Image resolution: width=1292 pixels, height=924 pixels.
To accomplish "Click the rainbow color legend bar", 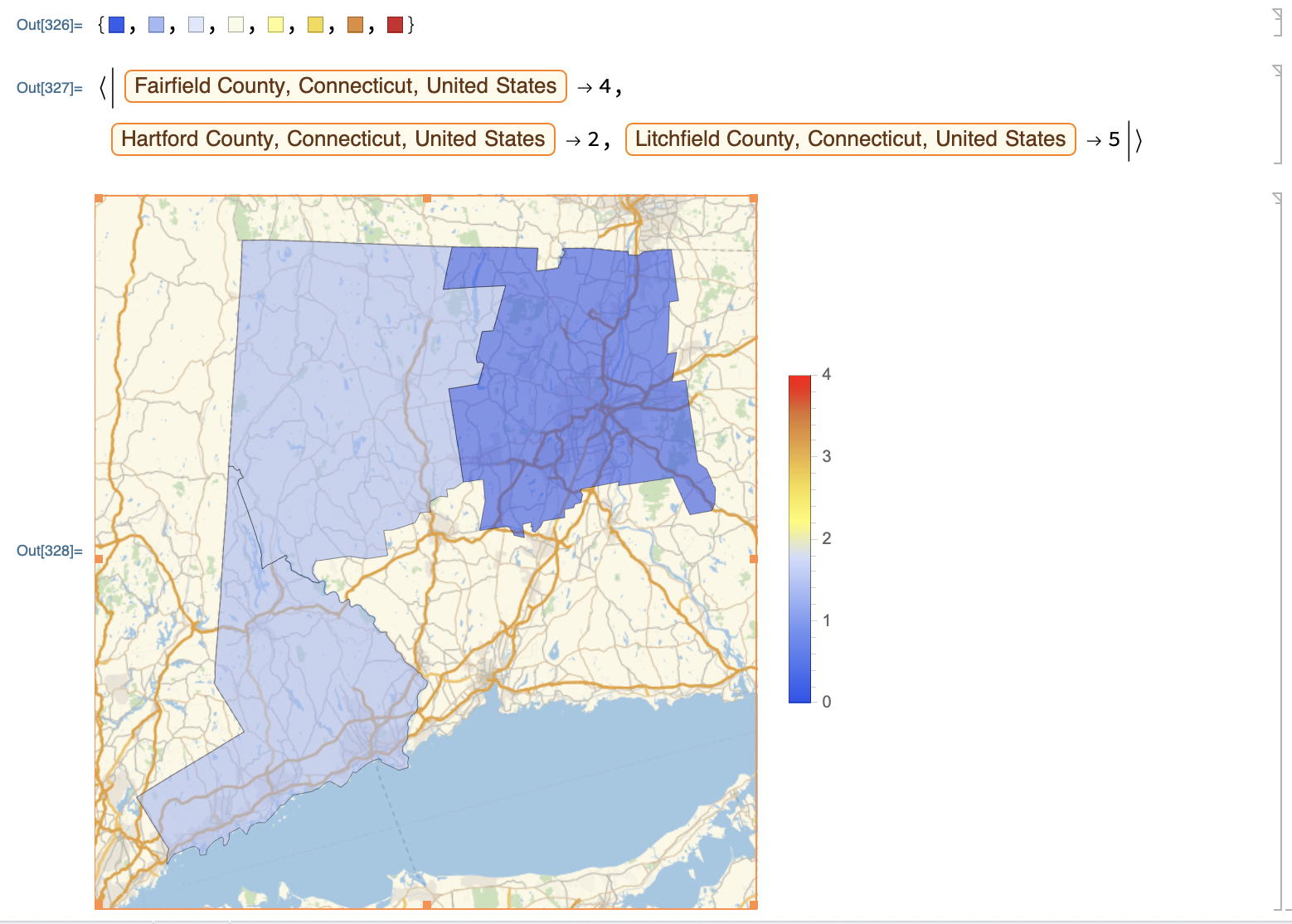I will point(799,539).
